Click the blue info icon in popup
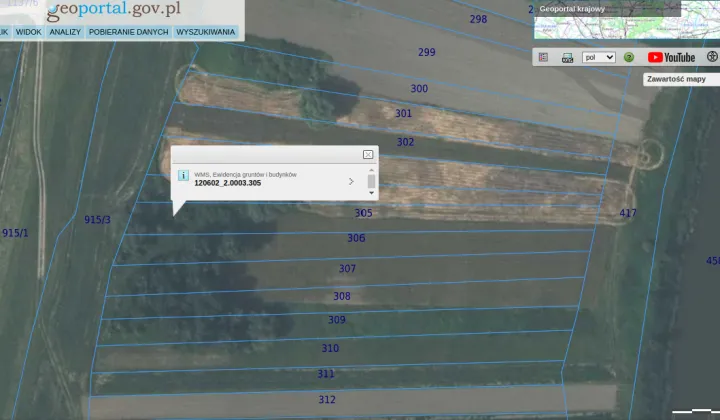 pyautogui.click(x=183, y=175)
